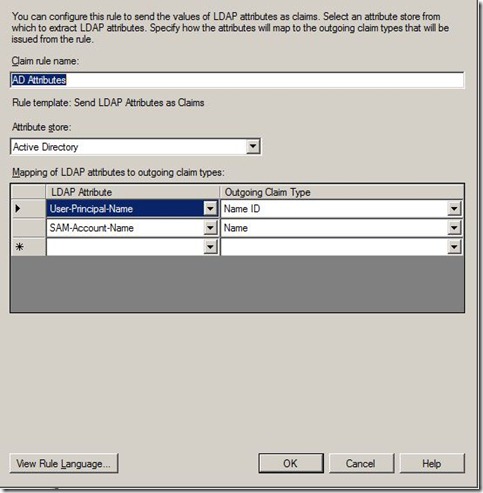This screenshot has height=493, width=483.
Task: Click the Claim rule name input field
Action: 237,80
